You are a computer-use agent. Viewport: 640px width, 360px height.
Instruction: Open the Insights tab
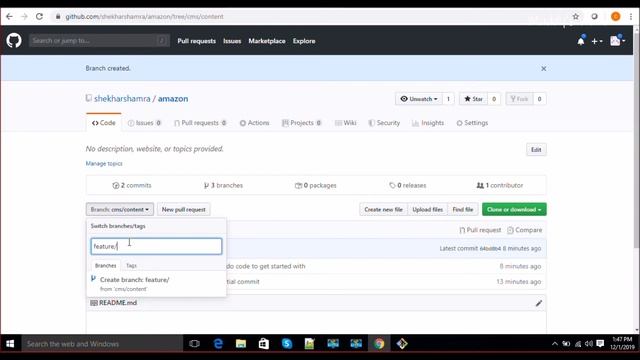(428, 123)
